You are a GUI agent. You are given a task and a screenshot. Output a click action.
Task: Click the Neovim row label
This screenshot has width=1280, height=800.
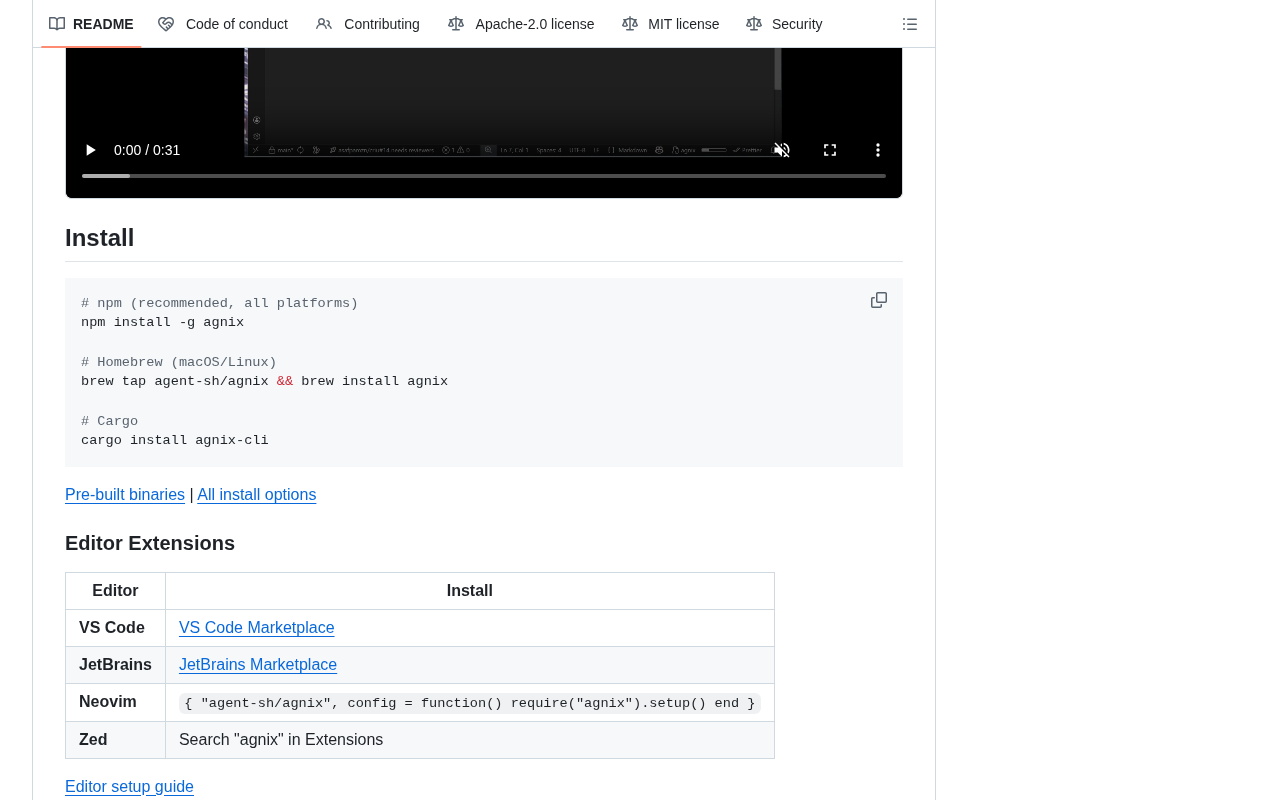pyautogui.click(x=108, y=702)
